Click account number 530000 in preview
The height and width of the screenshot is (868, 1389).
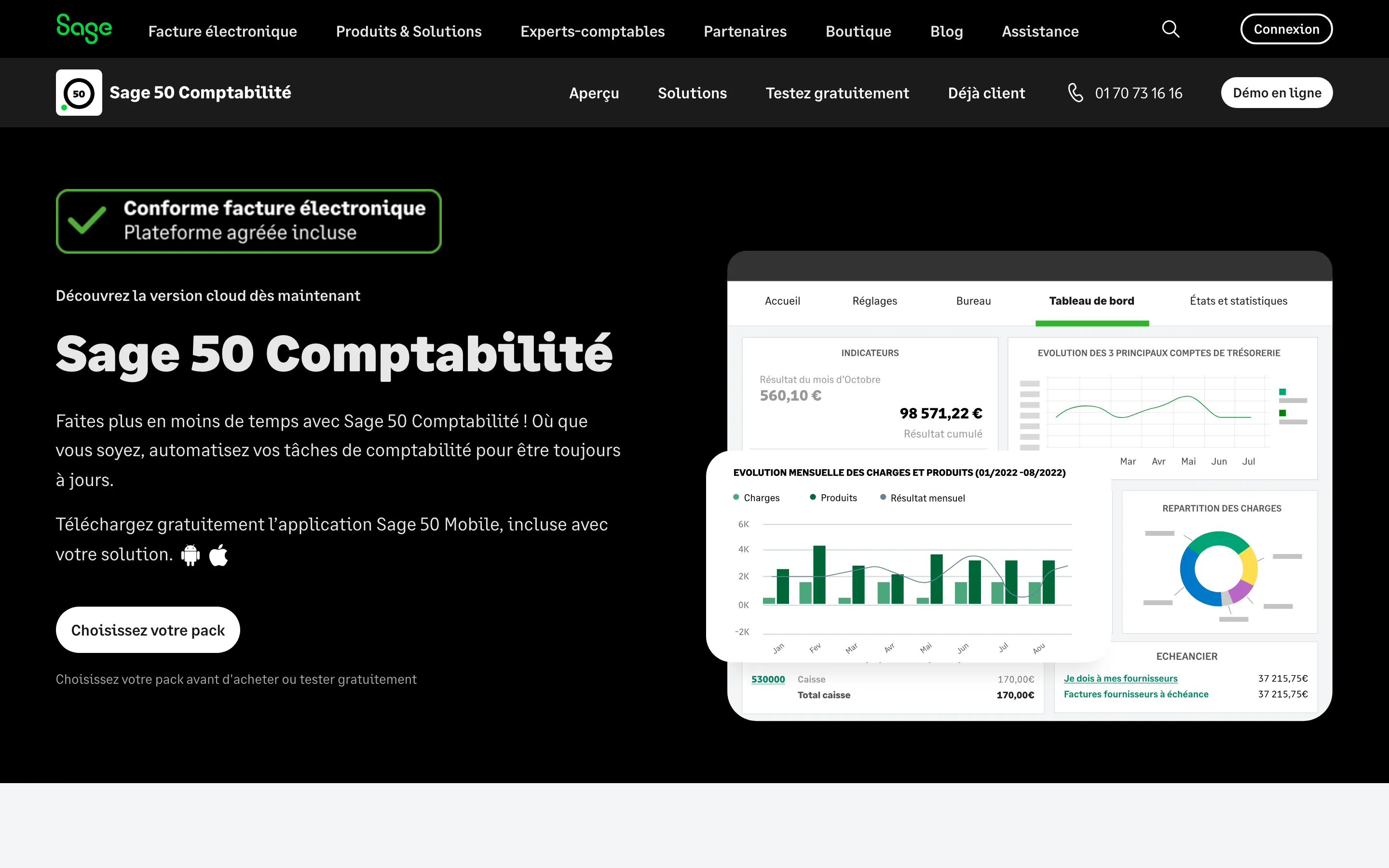(768, 679)
